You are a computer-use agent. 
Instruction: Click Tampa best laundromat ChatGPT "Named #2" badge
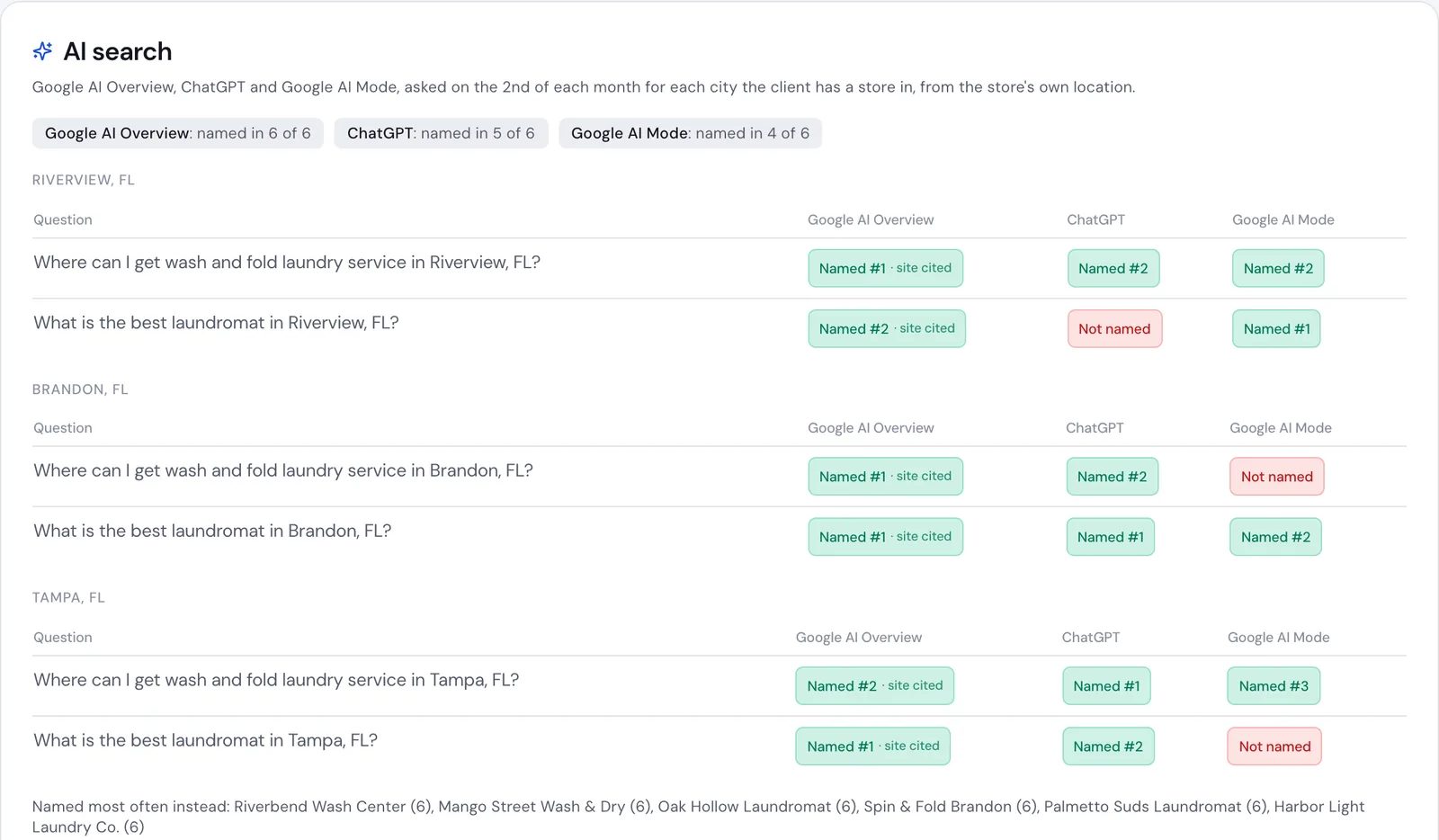pos(1108,746)
